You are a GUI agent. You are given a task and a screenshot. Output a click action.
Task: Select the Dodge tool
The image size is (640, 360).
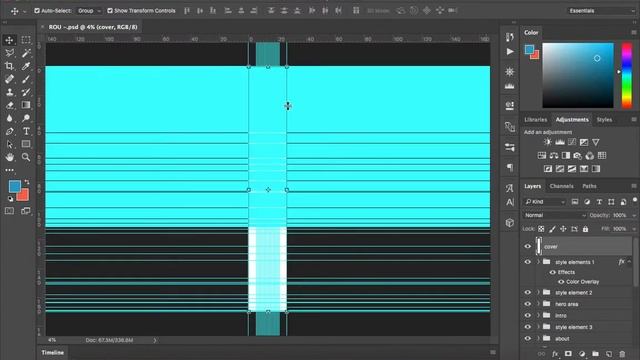[x=26, y=118]
